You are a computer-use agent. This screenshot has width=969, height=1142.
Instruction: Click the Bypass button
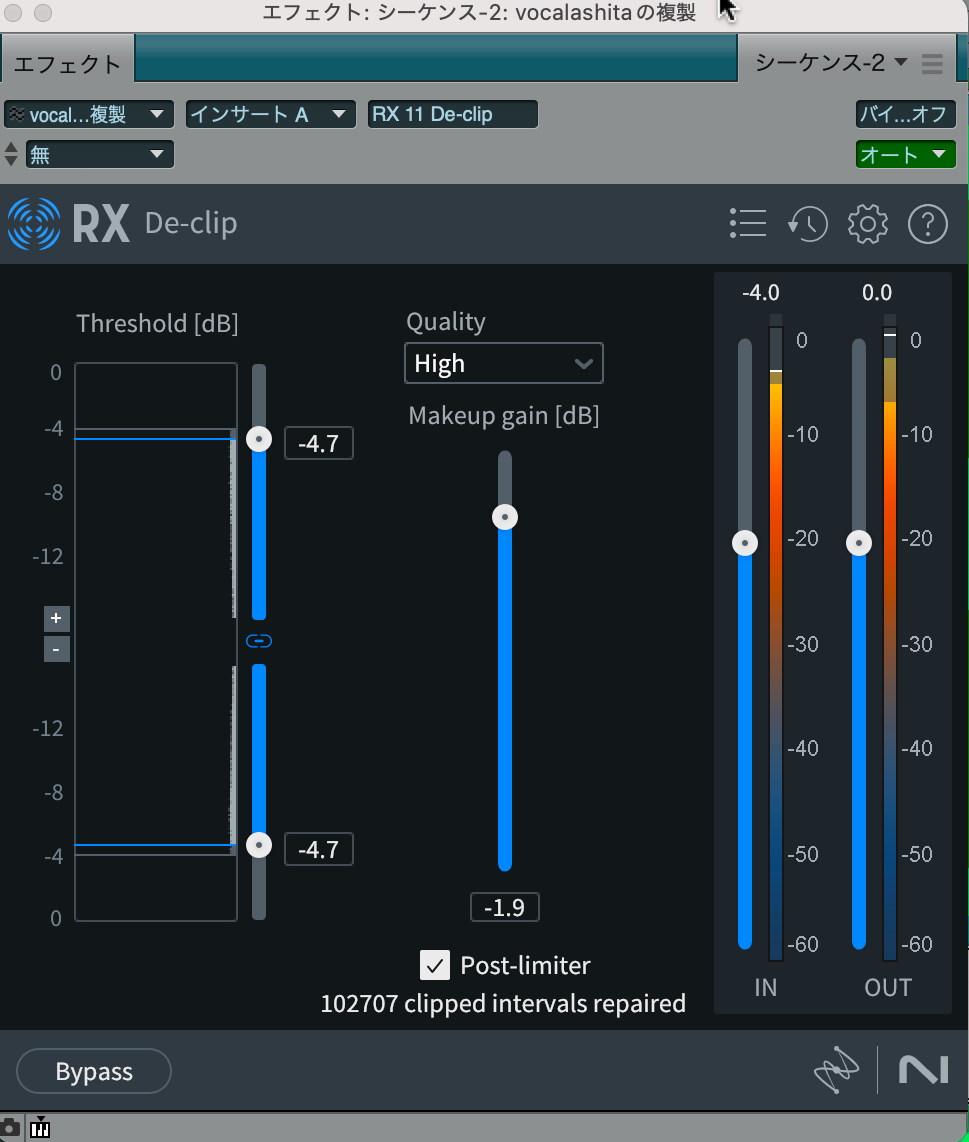[x=94, y=1071]
